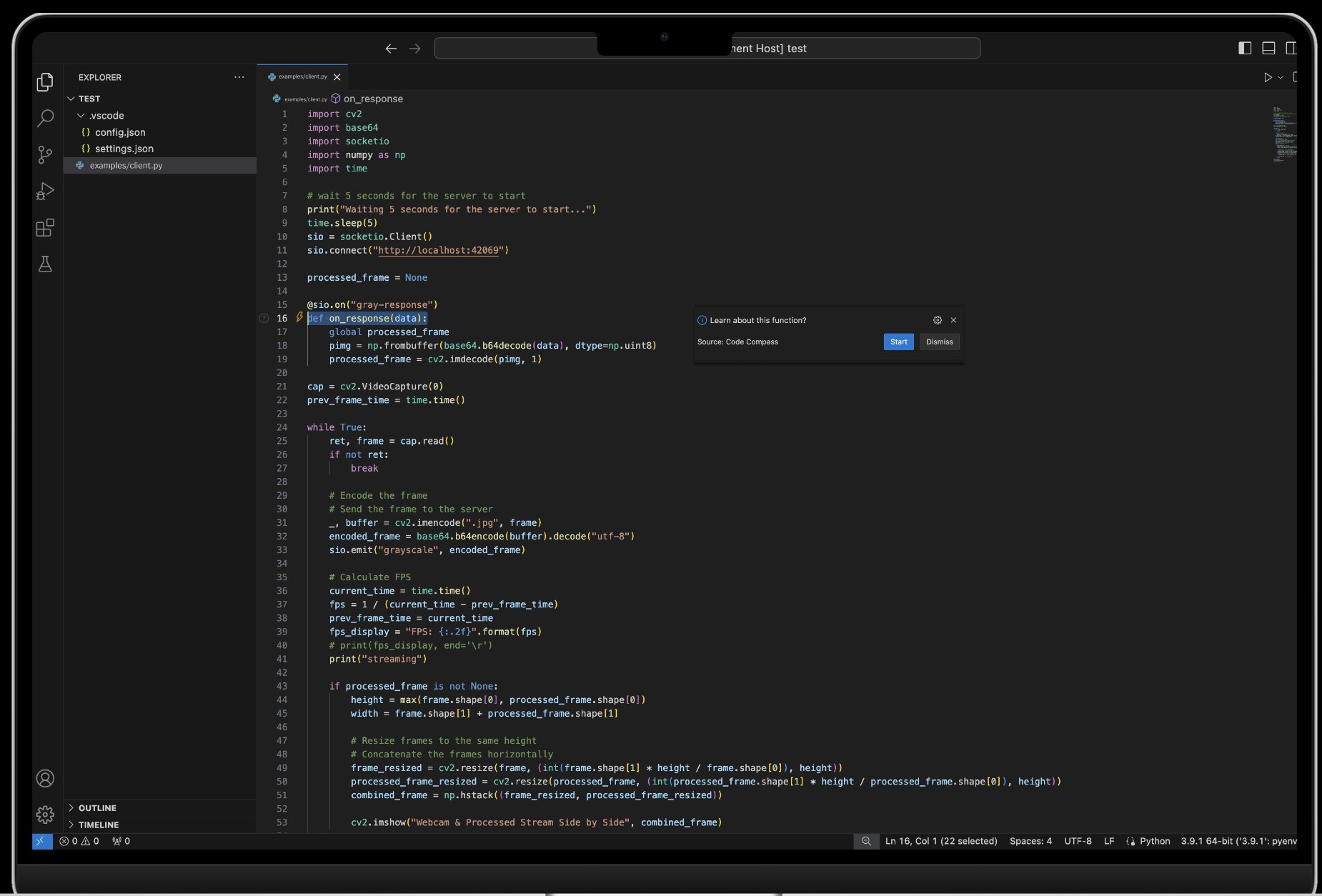Run the Python file with play icon
The image size is (1322, 896).
(1268, 77)
